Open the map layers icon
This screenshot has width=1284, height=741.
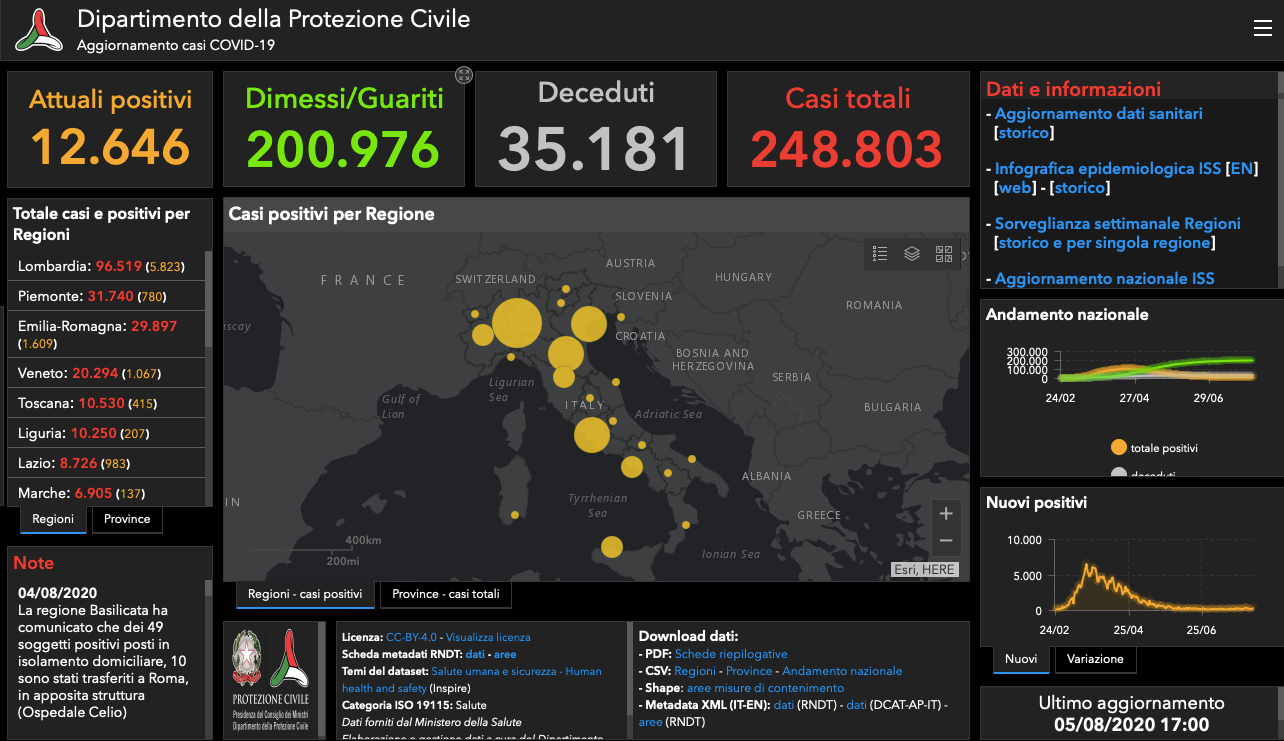[912, 254]
